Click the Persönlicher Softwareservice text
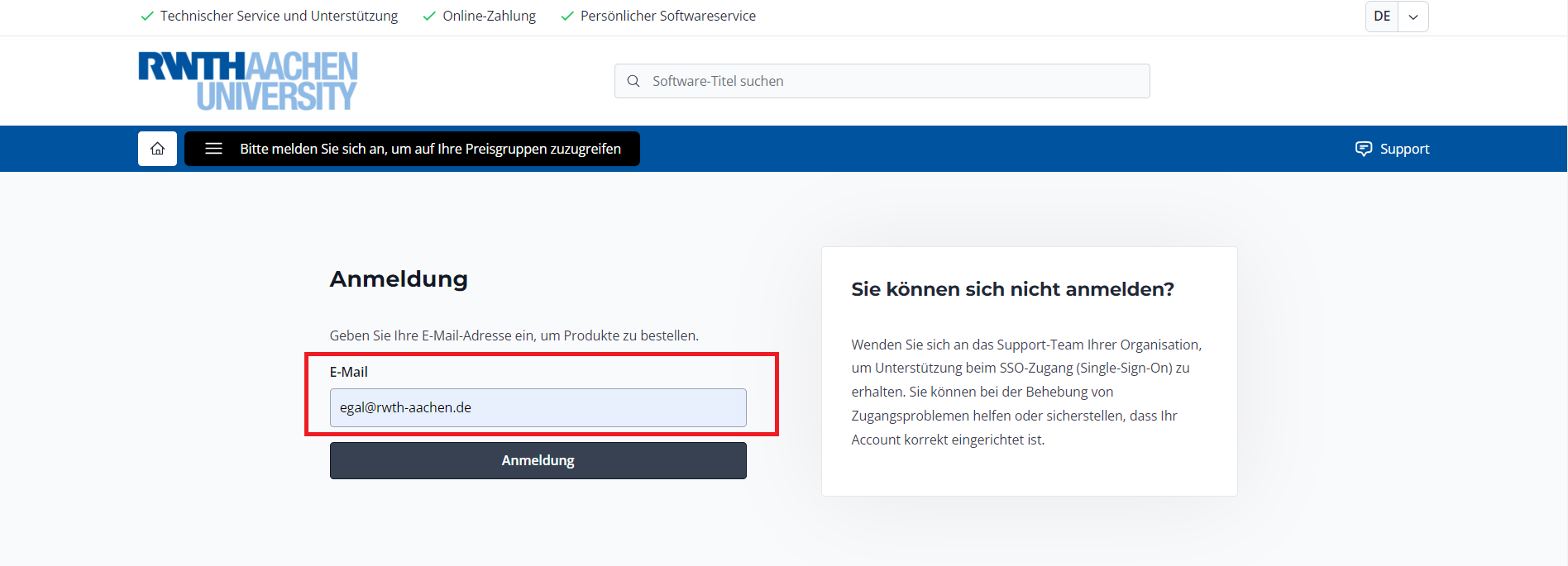 pyautogui.click(x=667, y=16)
